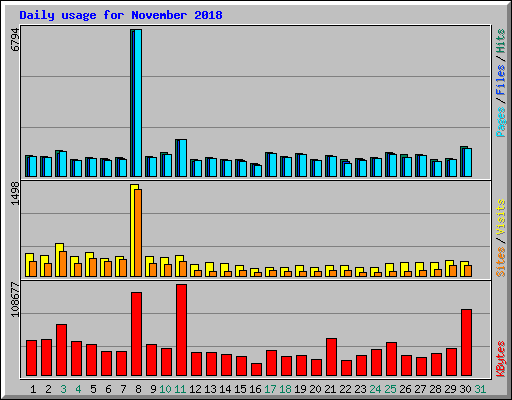Click the cyan hits bar for day 1
The image size is (512, 400).
[33, 166]
